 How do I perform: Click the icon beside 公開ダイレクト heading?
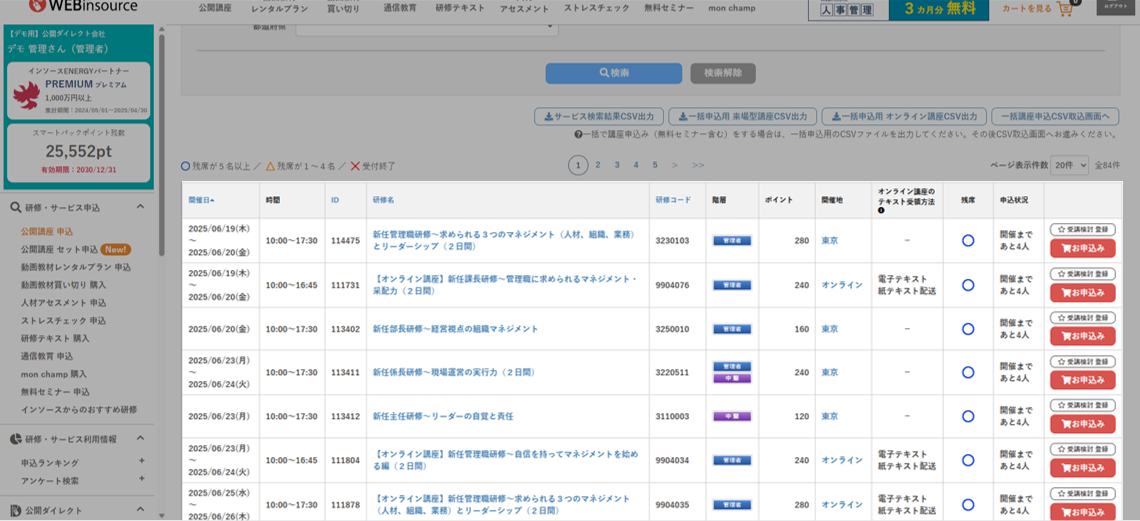click(x=15, y=510)
